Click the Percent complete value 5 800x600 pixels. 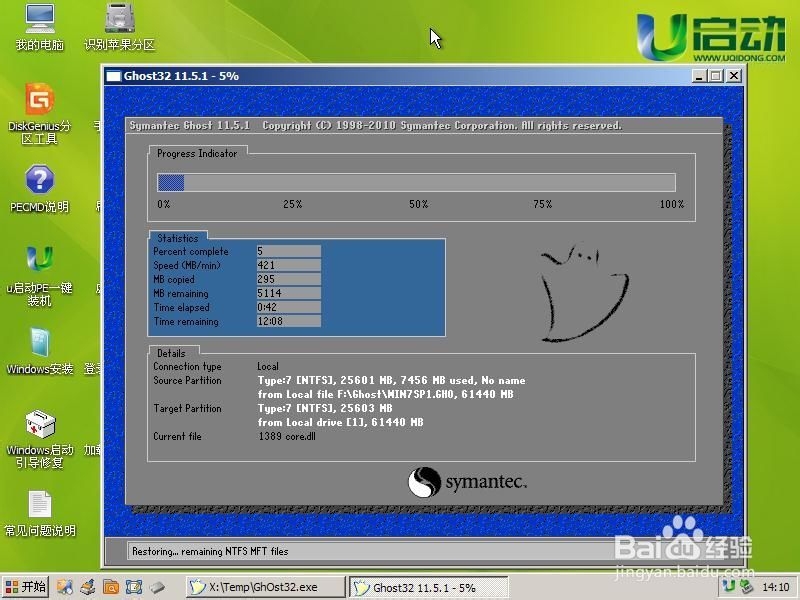click(x=289, y=251)
